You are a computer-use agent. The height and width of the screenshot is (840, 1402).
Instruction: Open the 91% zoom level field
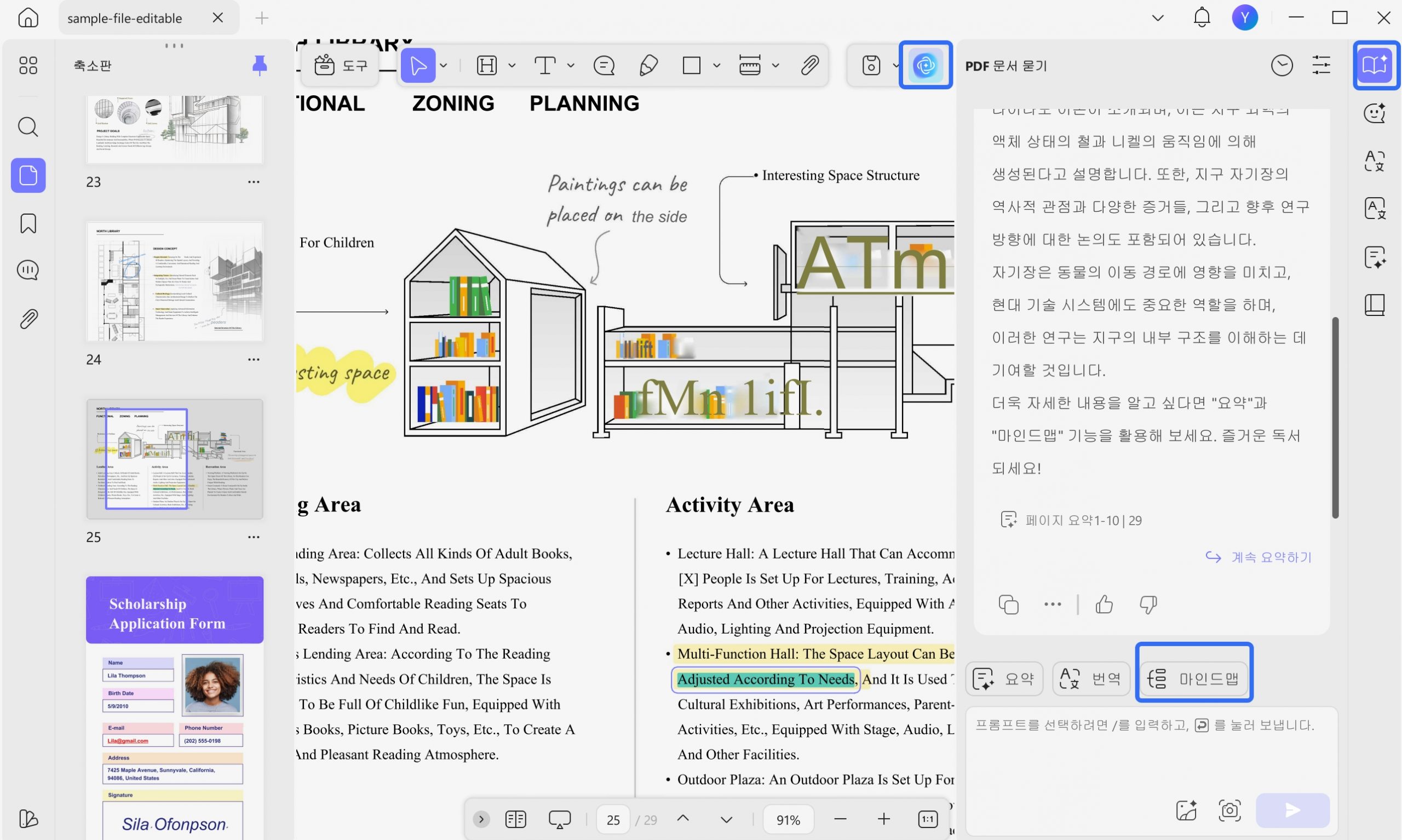click(x=788, y=819)
